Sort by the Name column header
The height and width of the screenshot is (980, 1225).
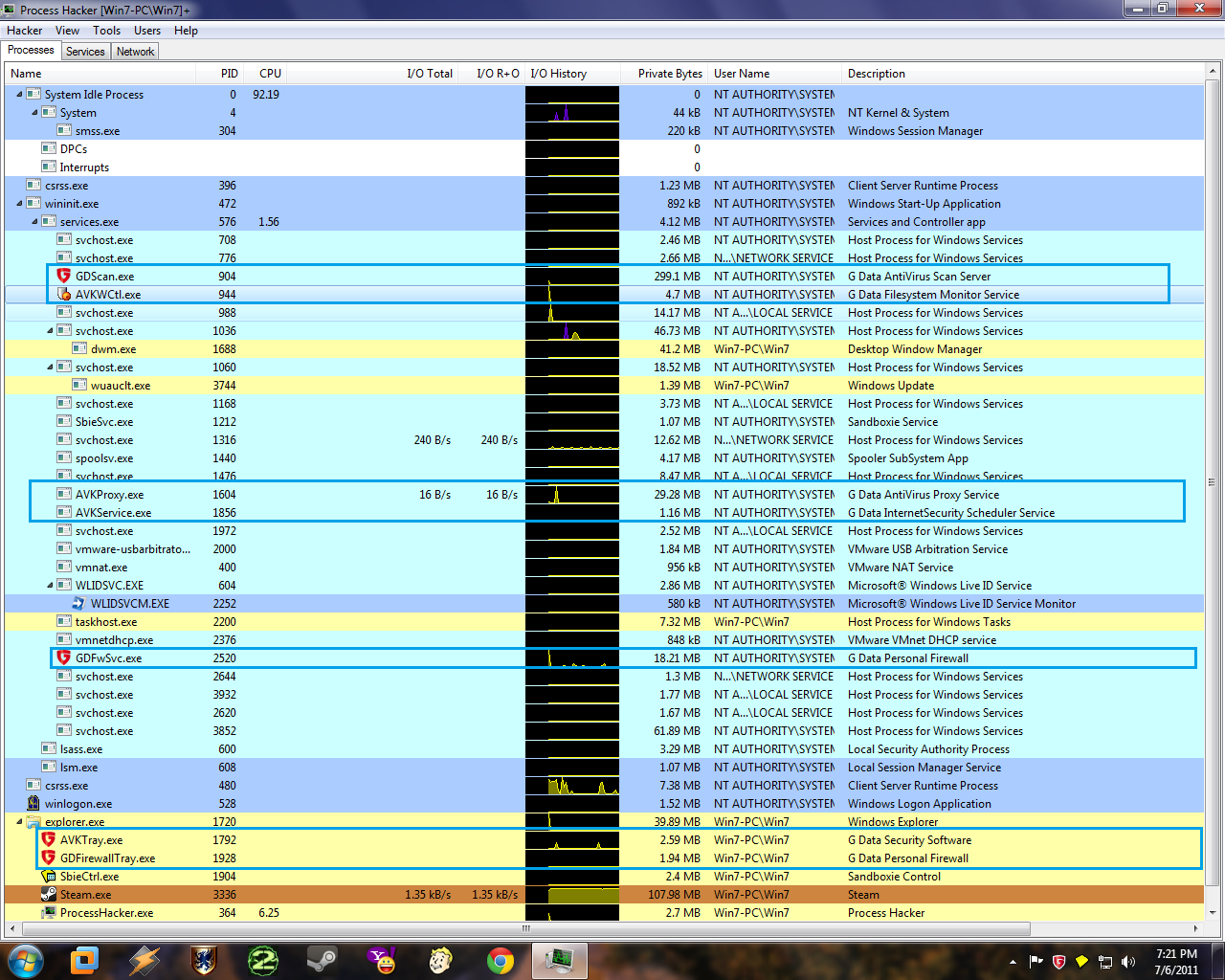pyautogui.click(x=100, y=74)
